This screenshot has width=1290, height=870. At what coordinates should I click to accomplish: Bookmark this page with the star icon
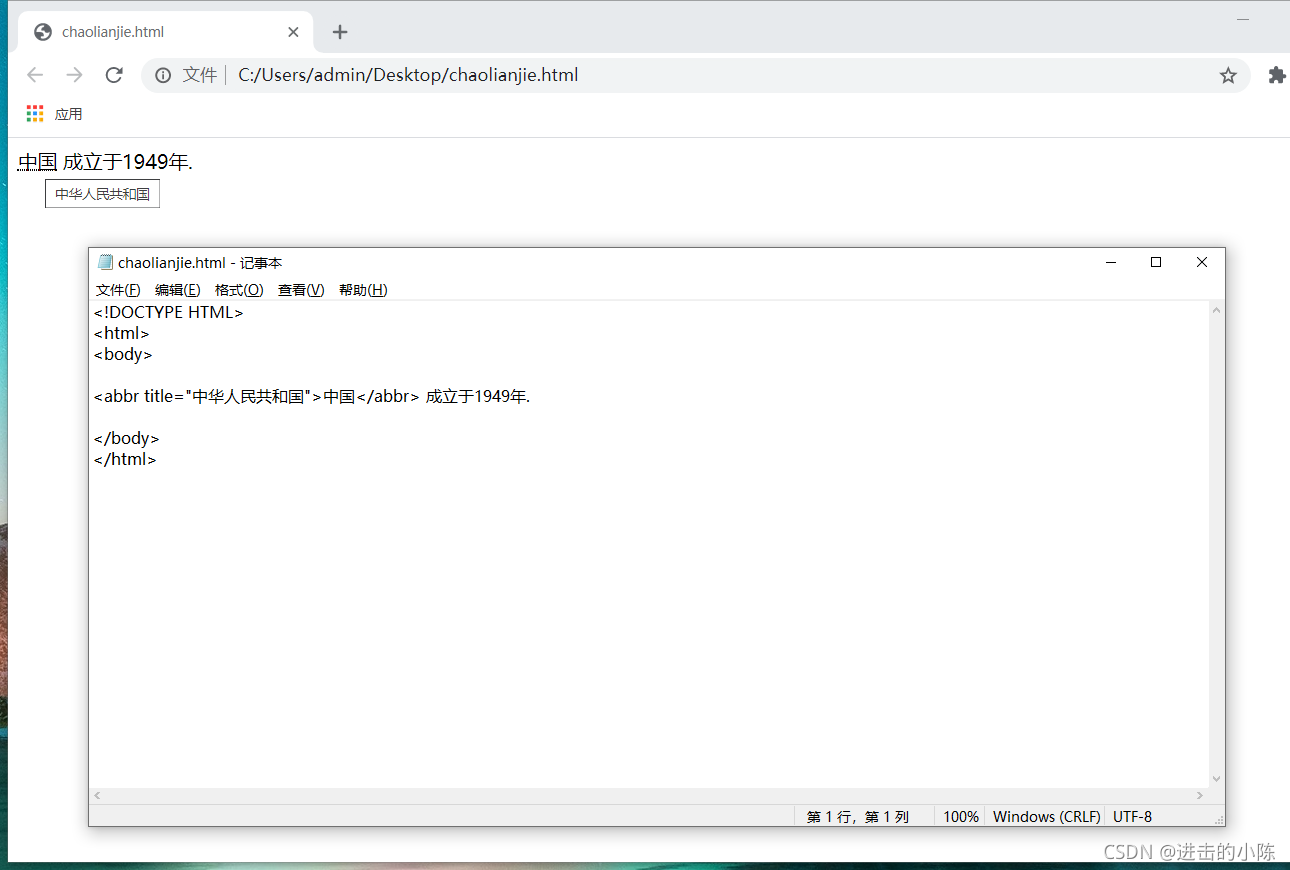(1228, 75)
